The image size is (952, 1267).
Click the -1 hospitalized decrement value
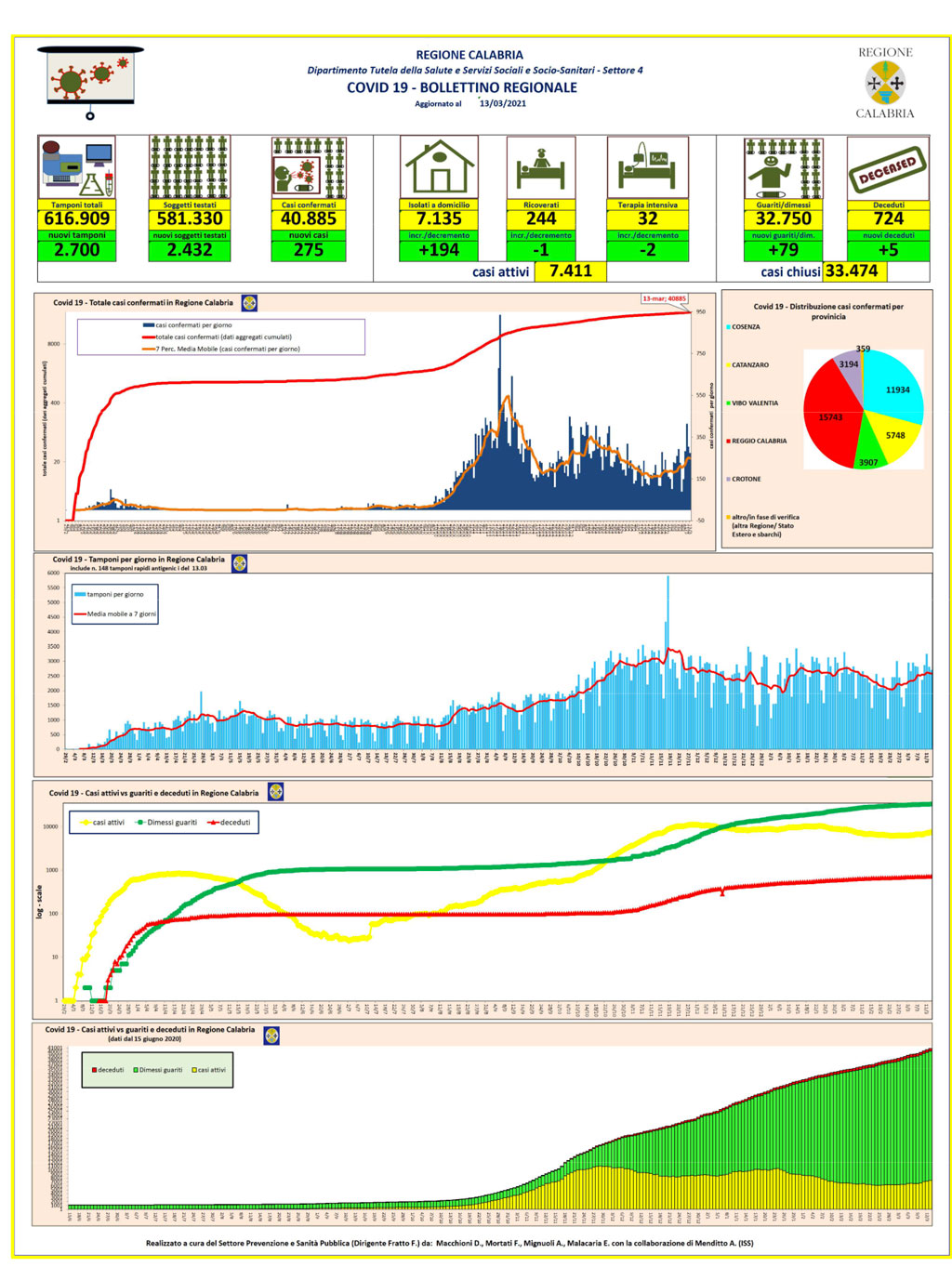pos(541,250)
